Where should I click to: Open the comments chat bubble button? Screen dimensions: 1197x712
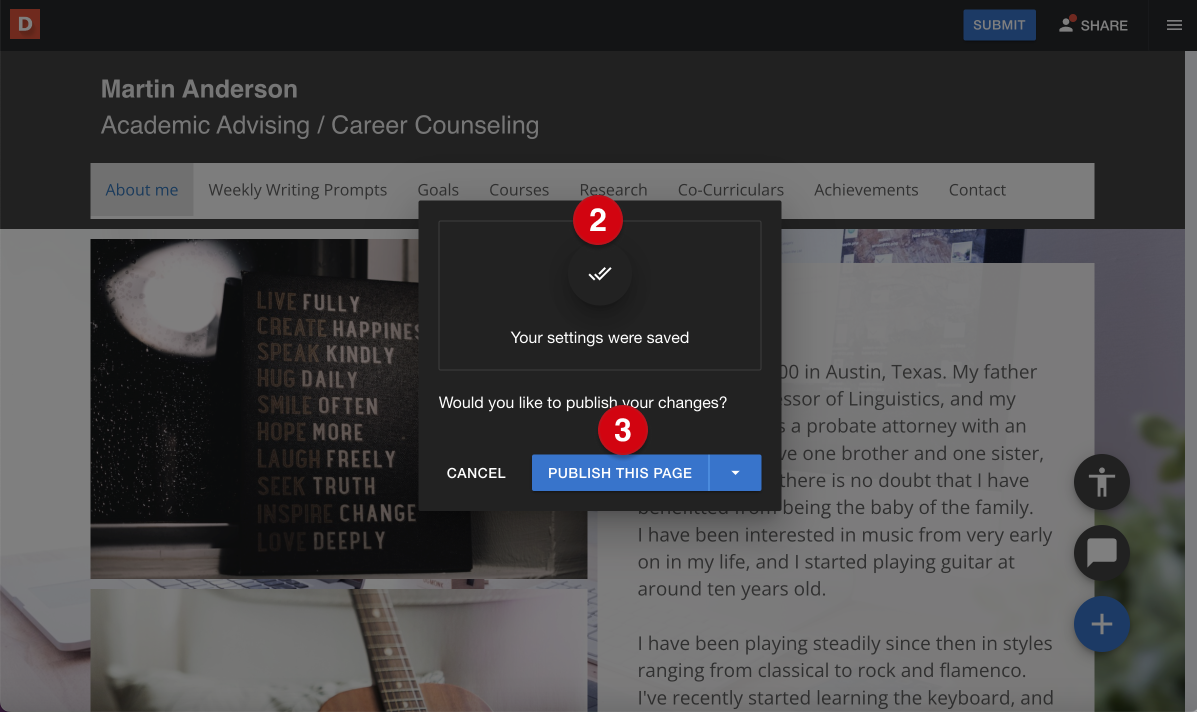1102,553
